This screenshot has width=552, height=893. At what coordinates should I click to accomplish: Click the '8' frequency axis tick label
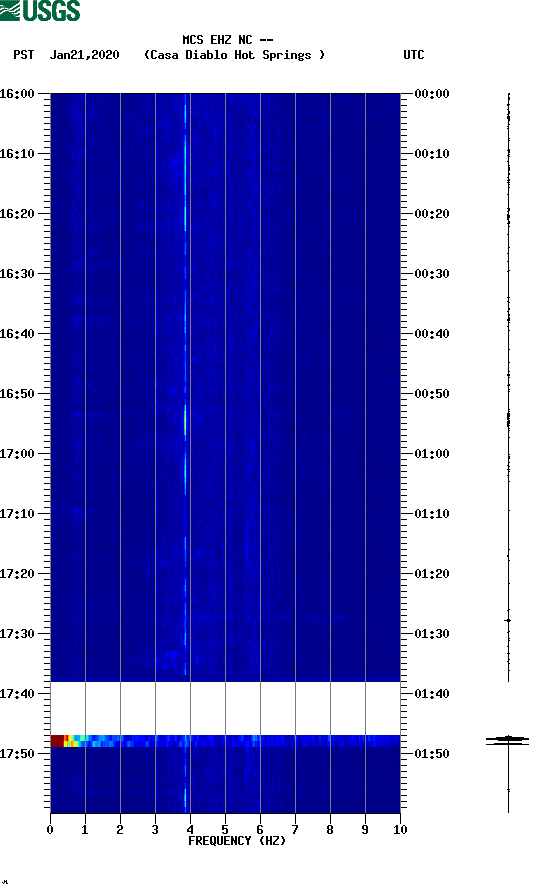coord(330,830)
